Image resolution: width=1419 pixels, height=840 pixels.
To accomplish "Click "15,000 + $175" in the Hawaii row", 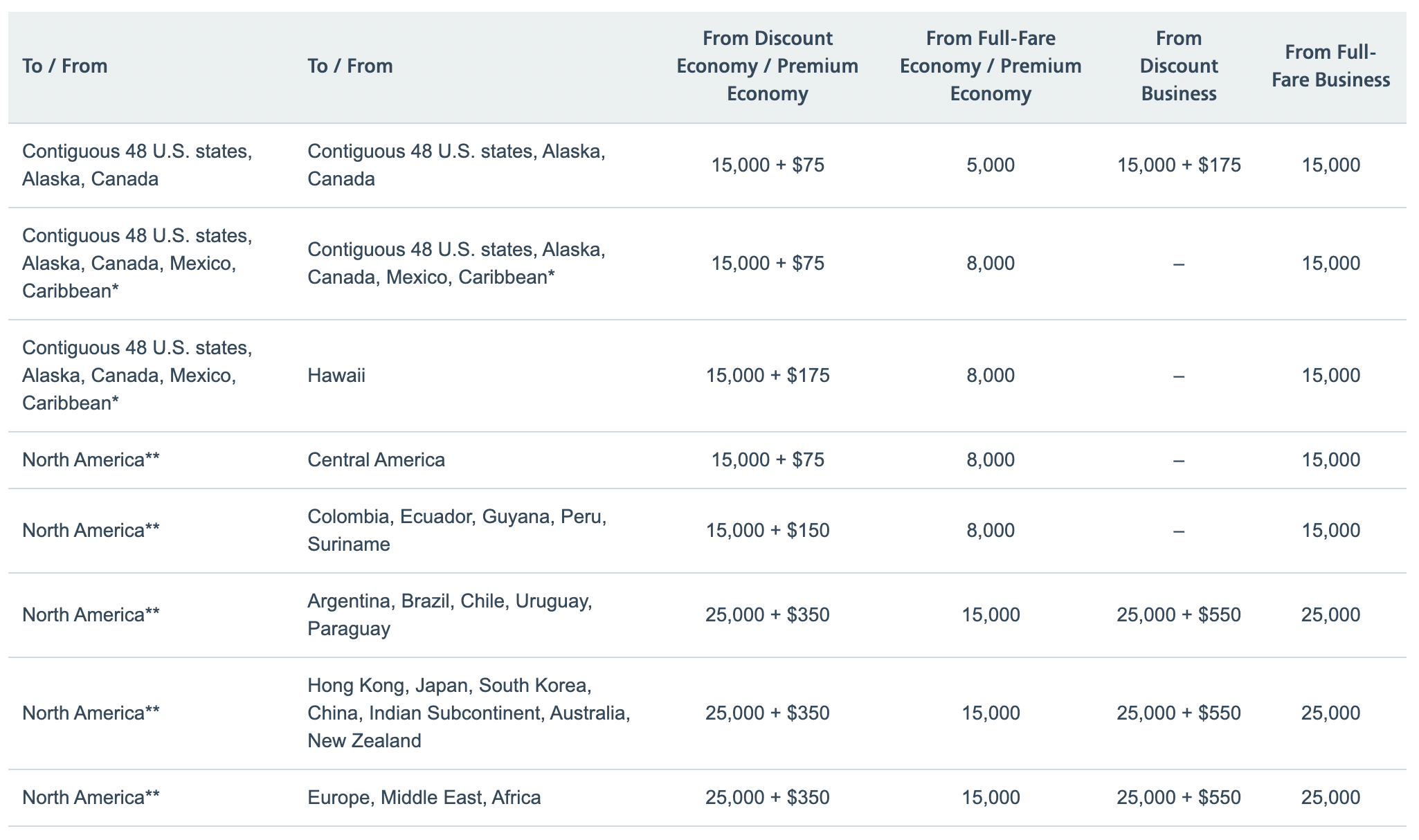I will (767, 376).
